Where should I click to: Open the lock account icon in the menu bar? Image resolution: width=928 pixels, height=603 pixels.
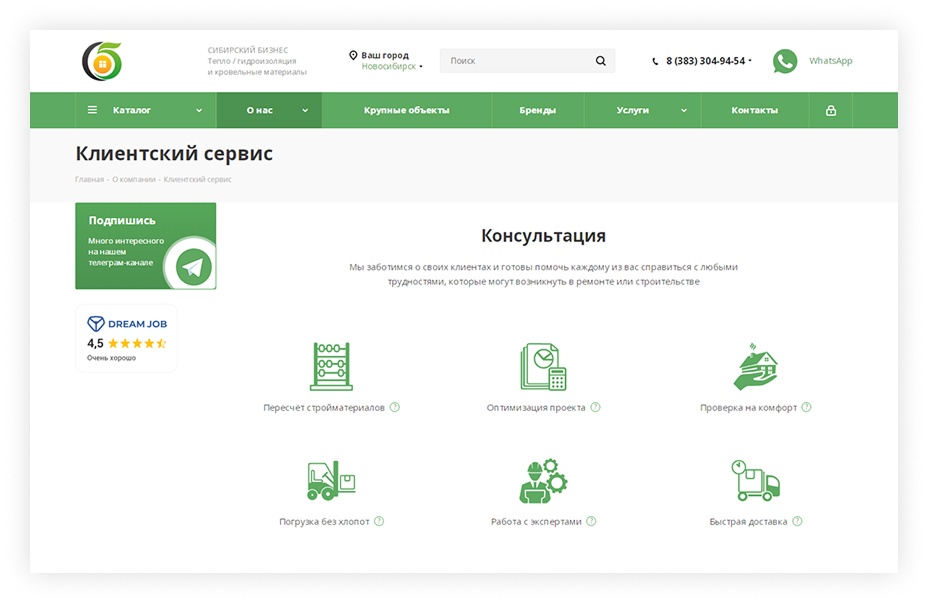[x=831, y=110]
